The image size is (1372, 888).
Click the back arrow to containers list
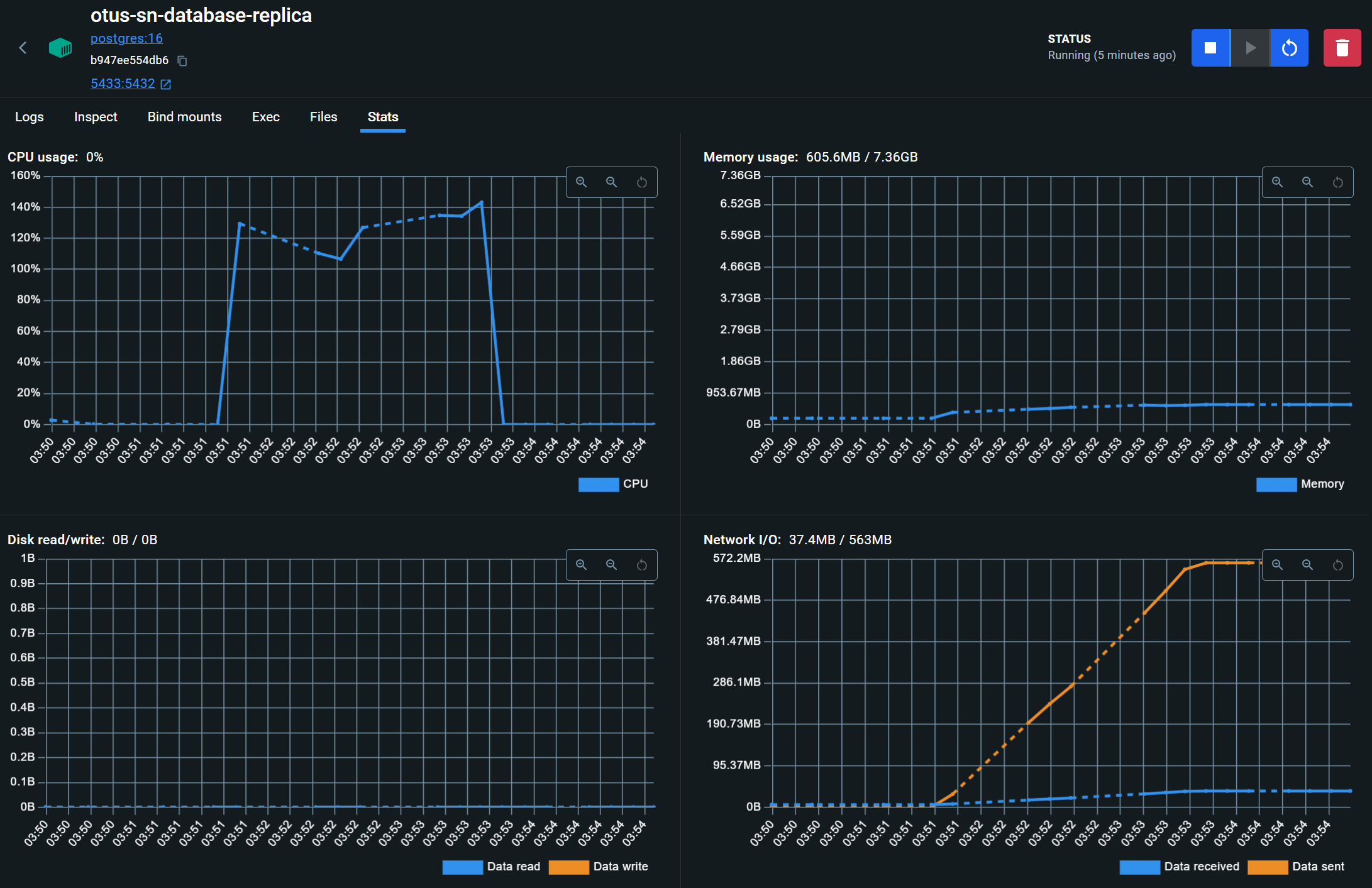[x=23, y=48]
